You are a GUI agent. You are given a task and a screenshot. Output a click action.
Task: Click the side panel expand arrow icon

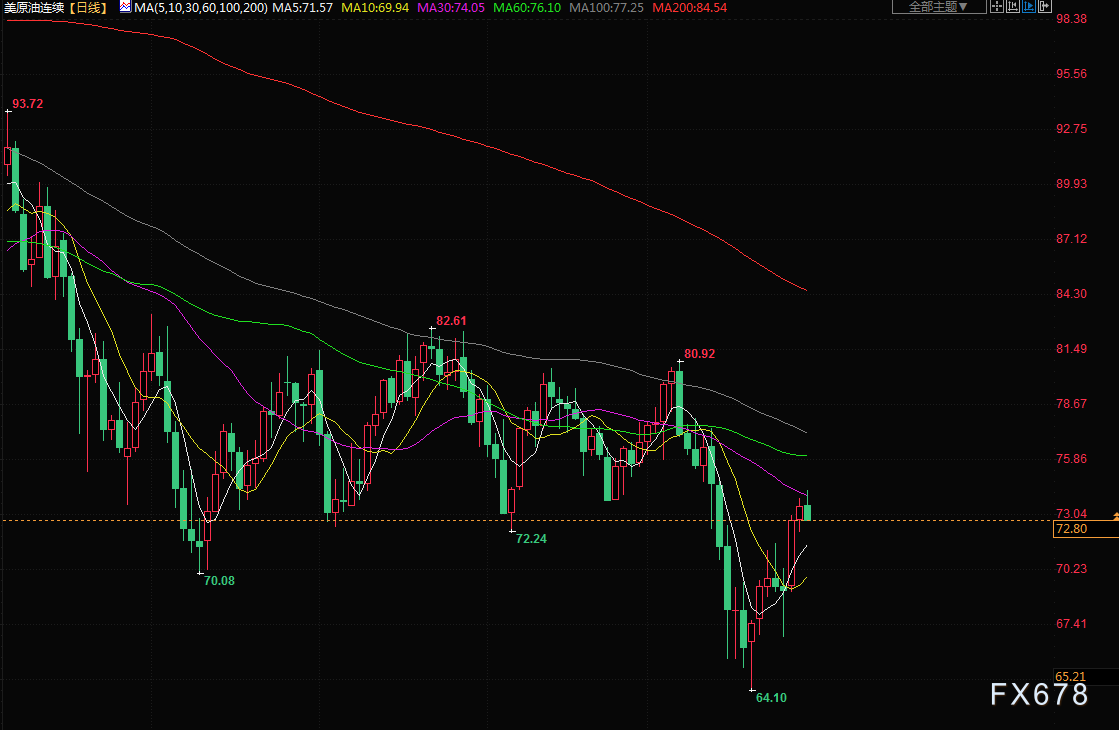tap(1045, 6)
